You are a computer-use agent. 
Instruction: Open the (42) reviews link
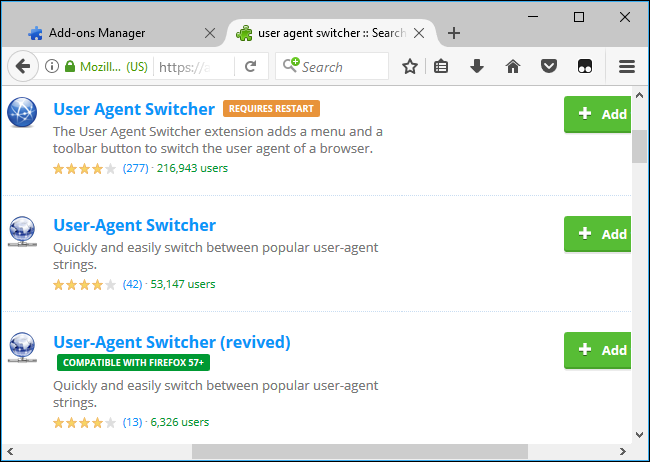click(x=132, y=284)
